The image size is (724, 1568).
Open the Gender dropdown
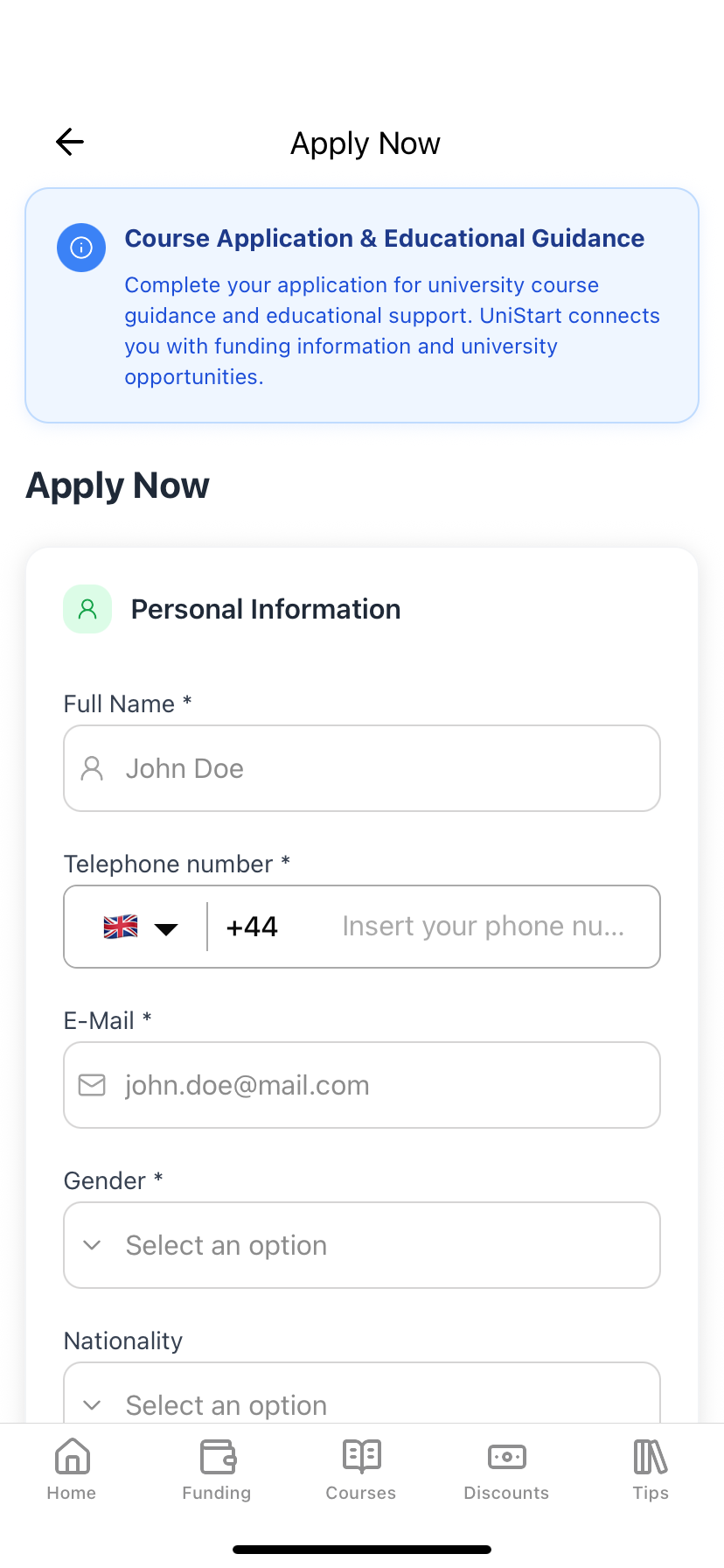(x=361, y=1244)
